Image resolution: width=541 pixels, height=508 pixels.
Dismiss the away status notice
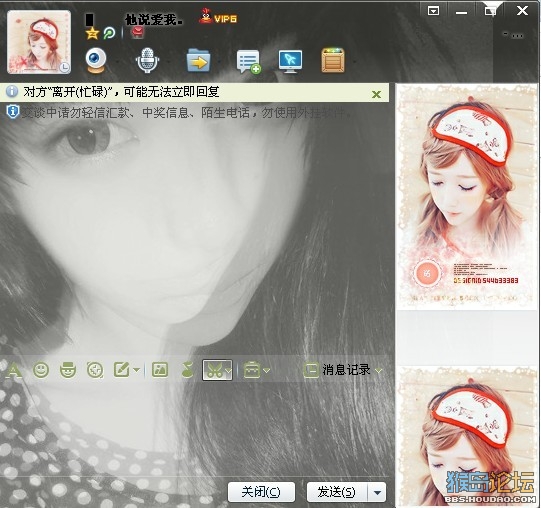[376, 94]
